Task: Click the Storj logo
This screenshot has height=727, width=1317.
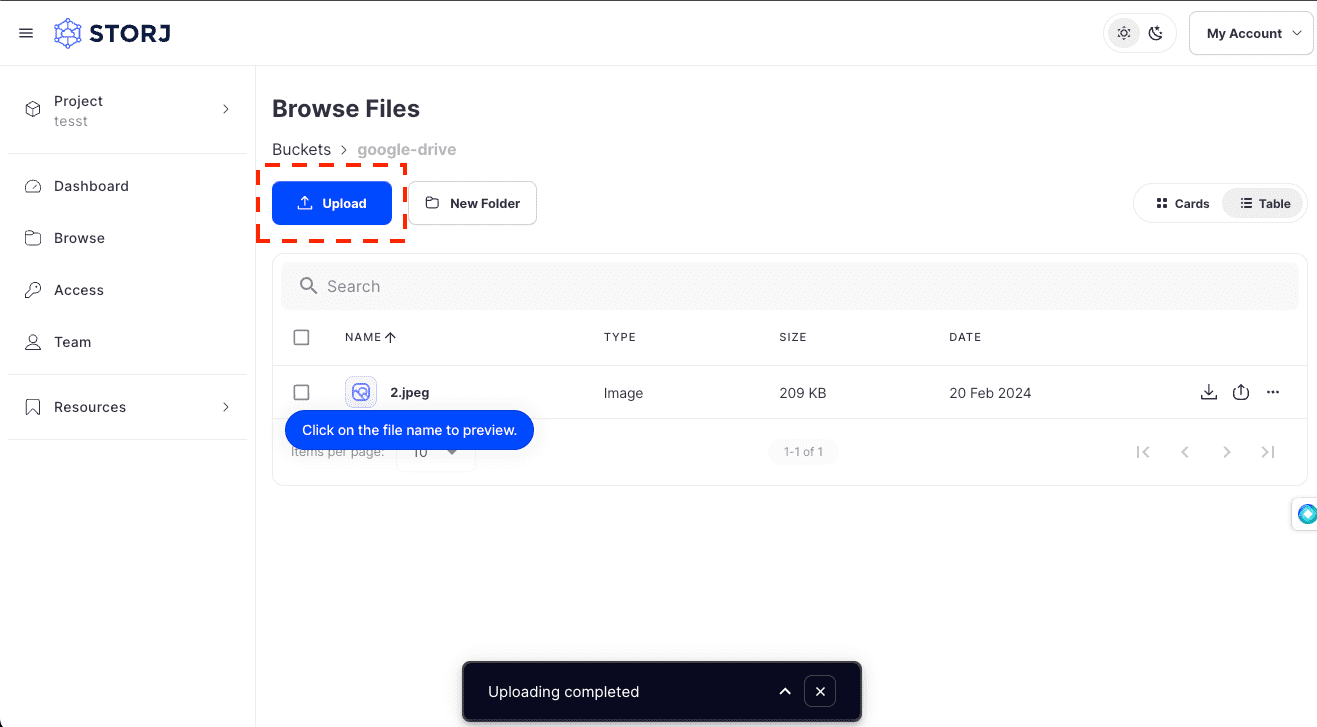Action: click(x=112, y=33)
